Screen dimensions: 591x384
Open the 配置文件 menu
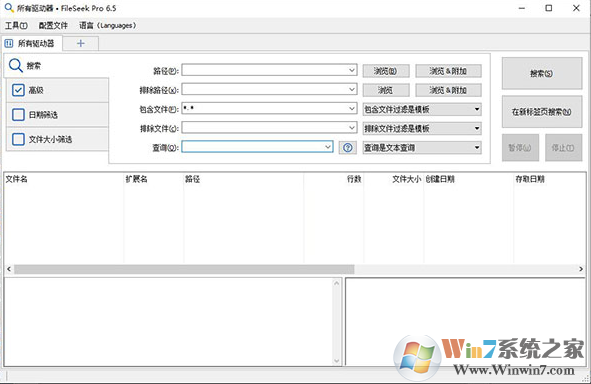53,25
